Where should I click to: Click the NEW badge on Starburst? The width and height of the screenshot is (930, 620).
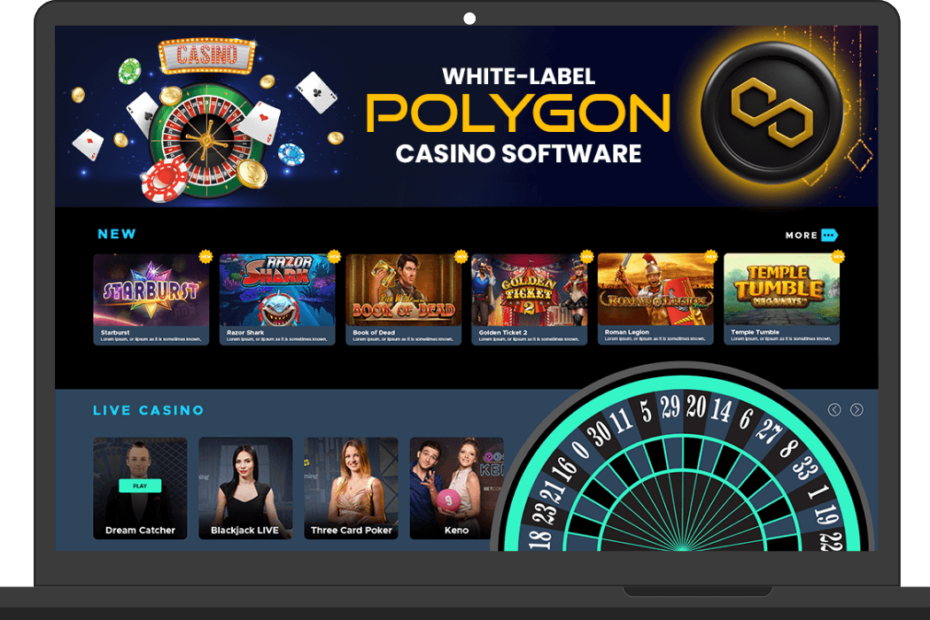tap(205, 256)
